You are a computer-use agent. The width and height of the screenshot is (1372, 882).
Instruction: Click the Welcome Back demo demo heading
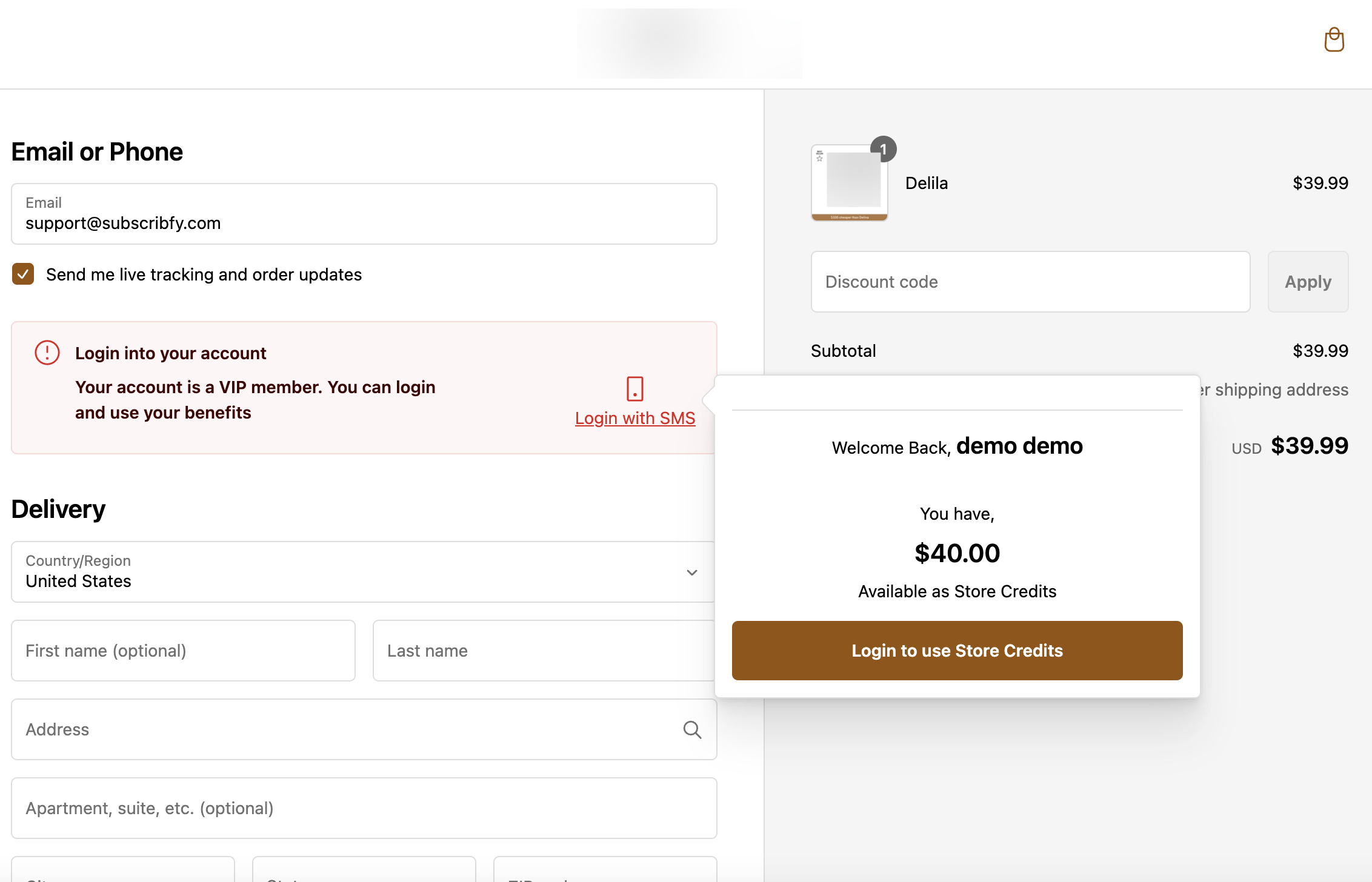point(956,446)
